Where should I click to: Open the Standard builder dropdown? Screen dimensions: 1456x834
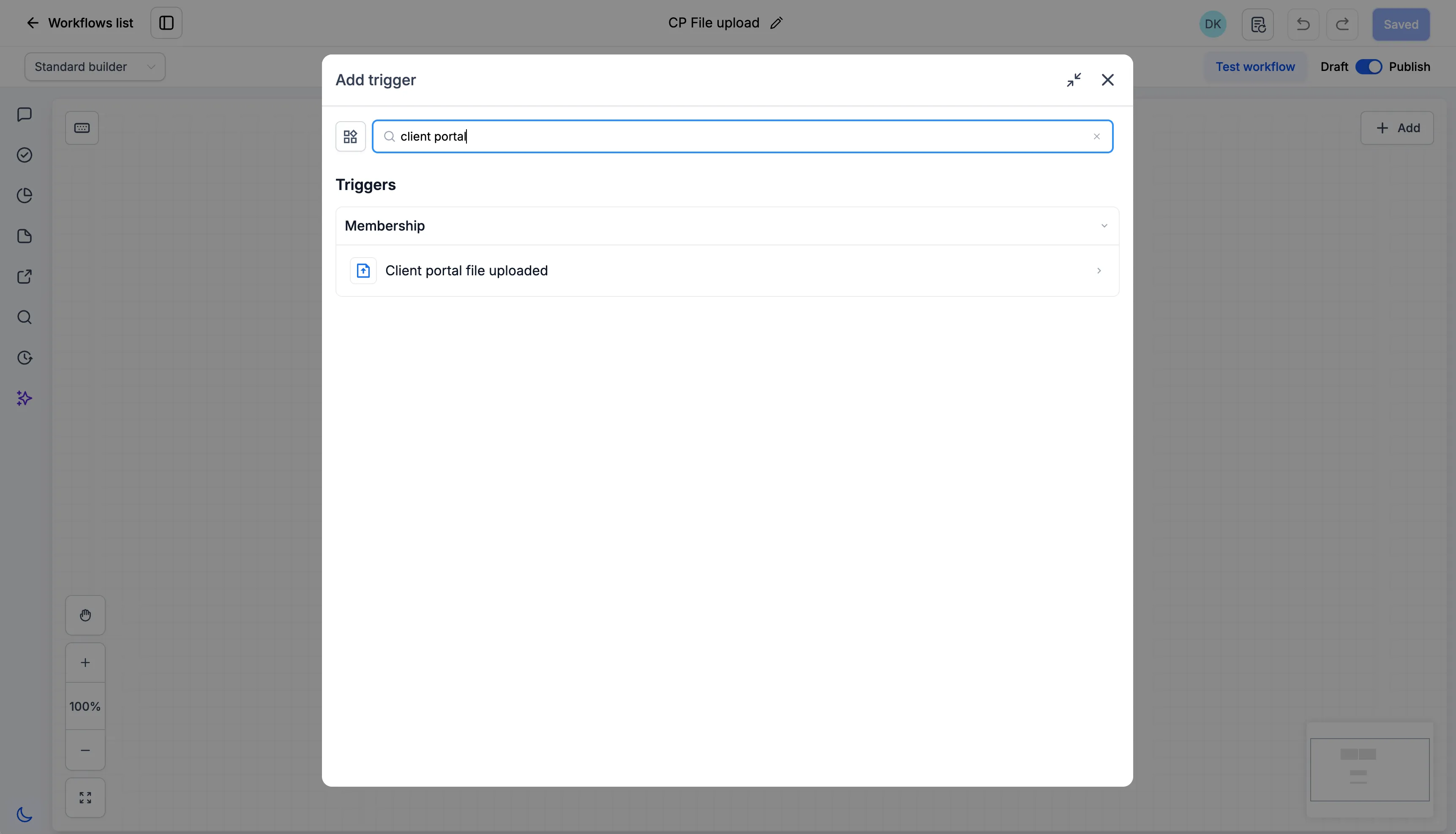point(95,66)
